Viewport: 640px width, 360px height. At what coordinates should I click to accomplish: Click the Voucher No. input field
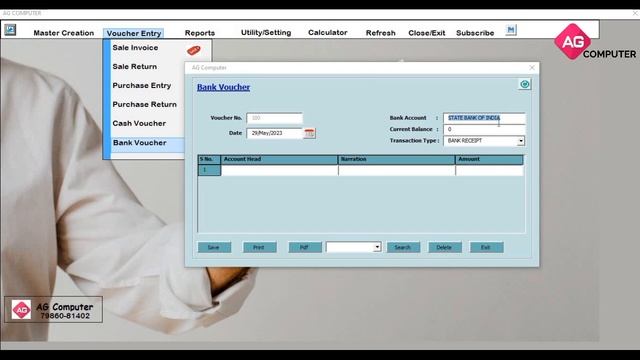[274, 118]
